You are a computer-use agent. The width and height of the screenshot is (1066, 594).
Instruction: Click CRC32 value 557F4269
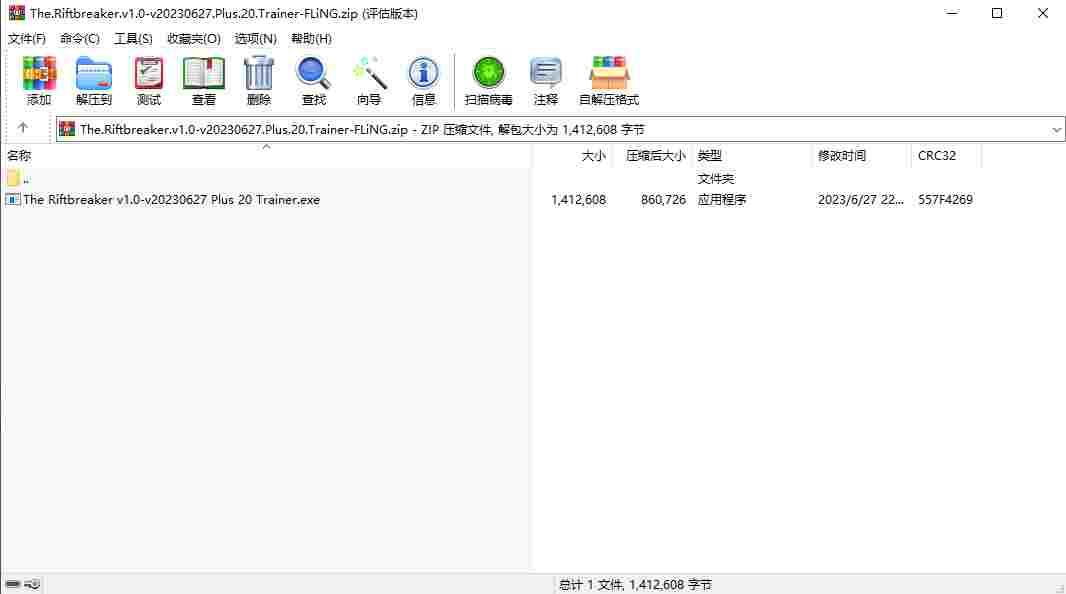945,200
